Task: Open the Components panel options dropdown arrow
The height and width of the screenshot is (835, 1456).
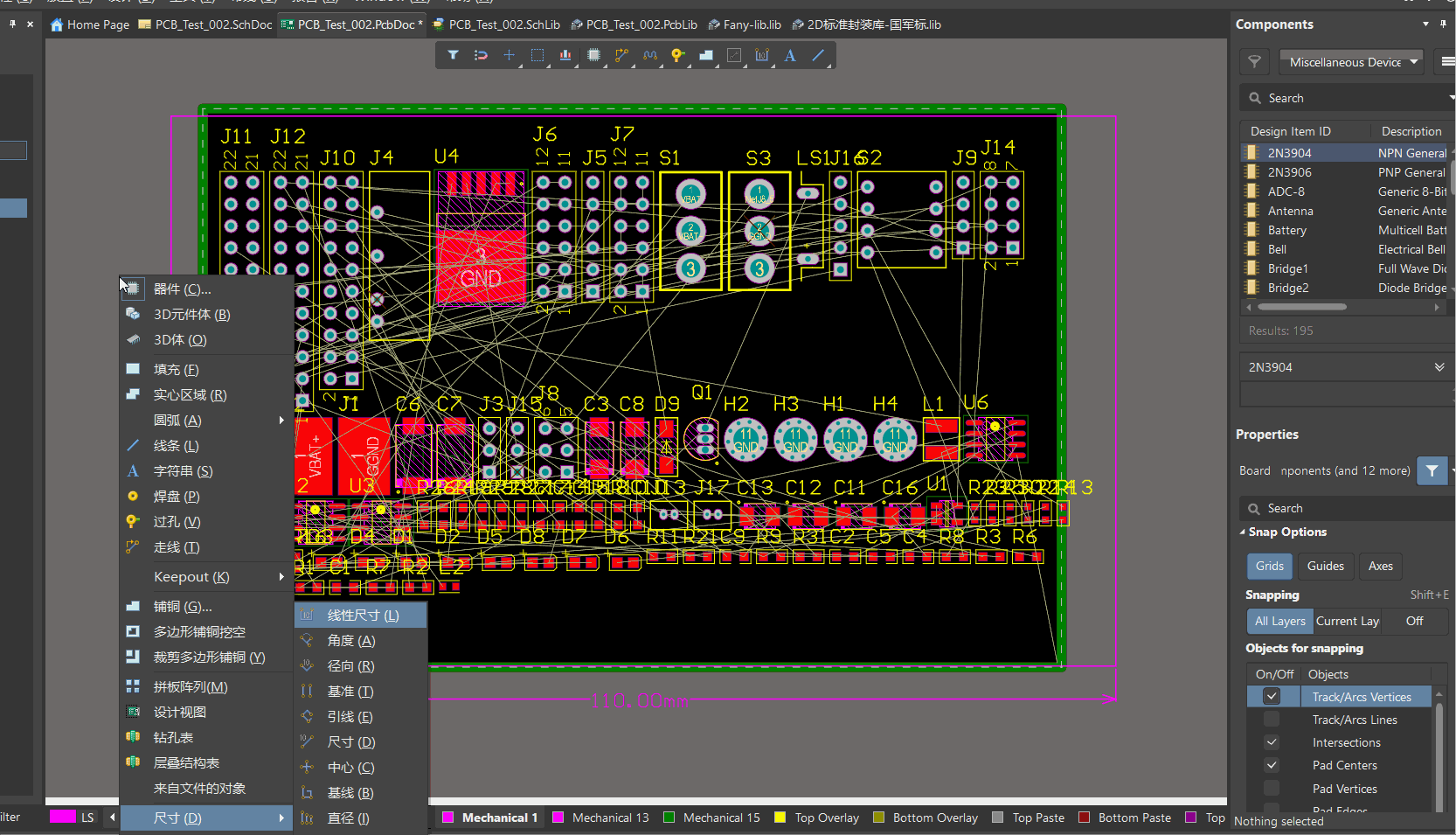Action: click(x=1425, y=24)
